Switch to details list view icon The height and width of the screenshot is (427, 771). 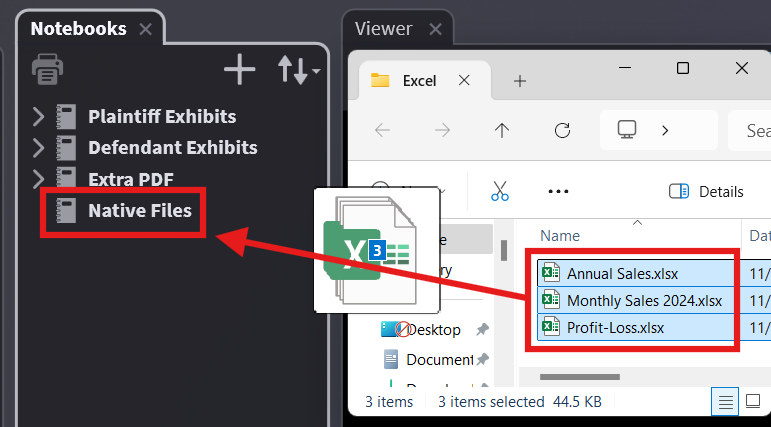click(x=724, y=402)
